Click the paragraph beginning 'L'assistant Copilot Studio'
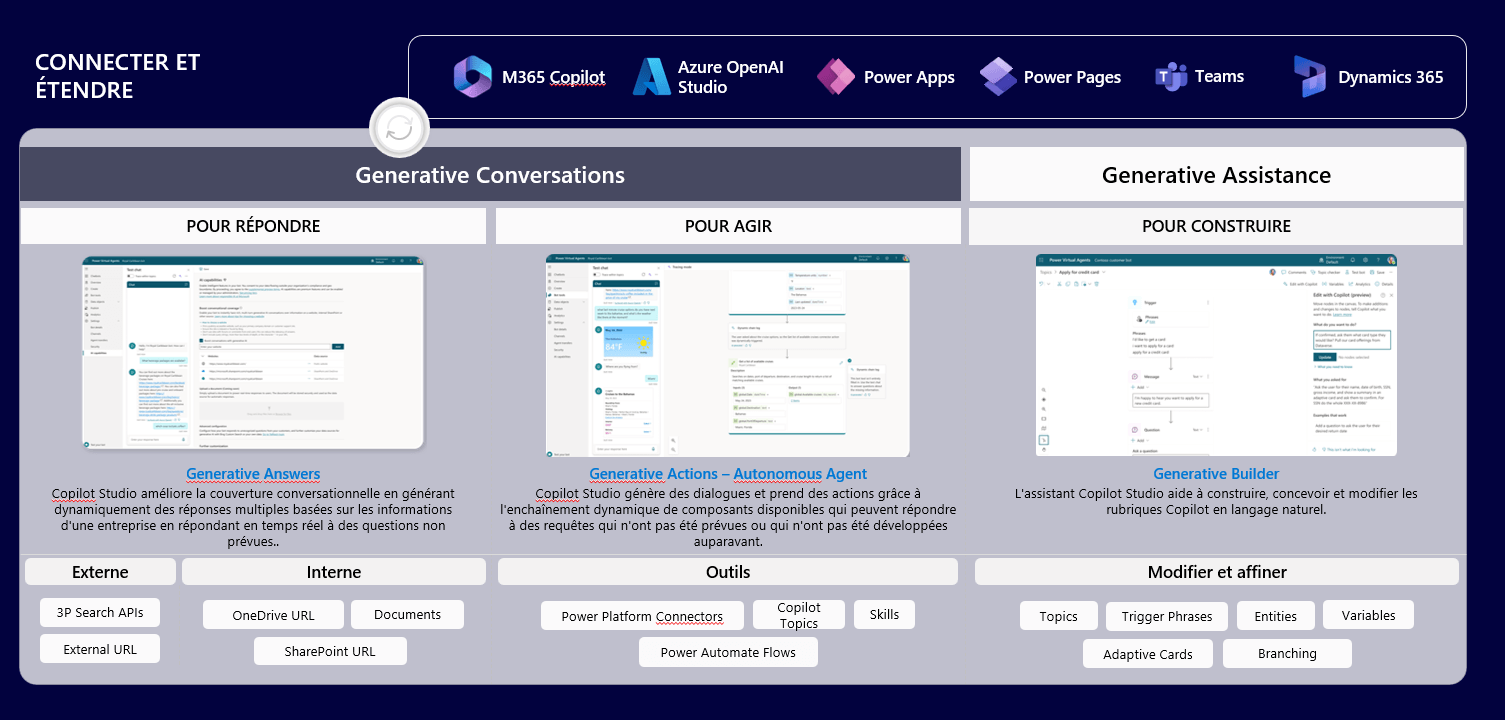The width and height of the screenshot is (1505, 720). pyautogui.click(x=1216, y=501)
